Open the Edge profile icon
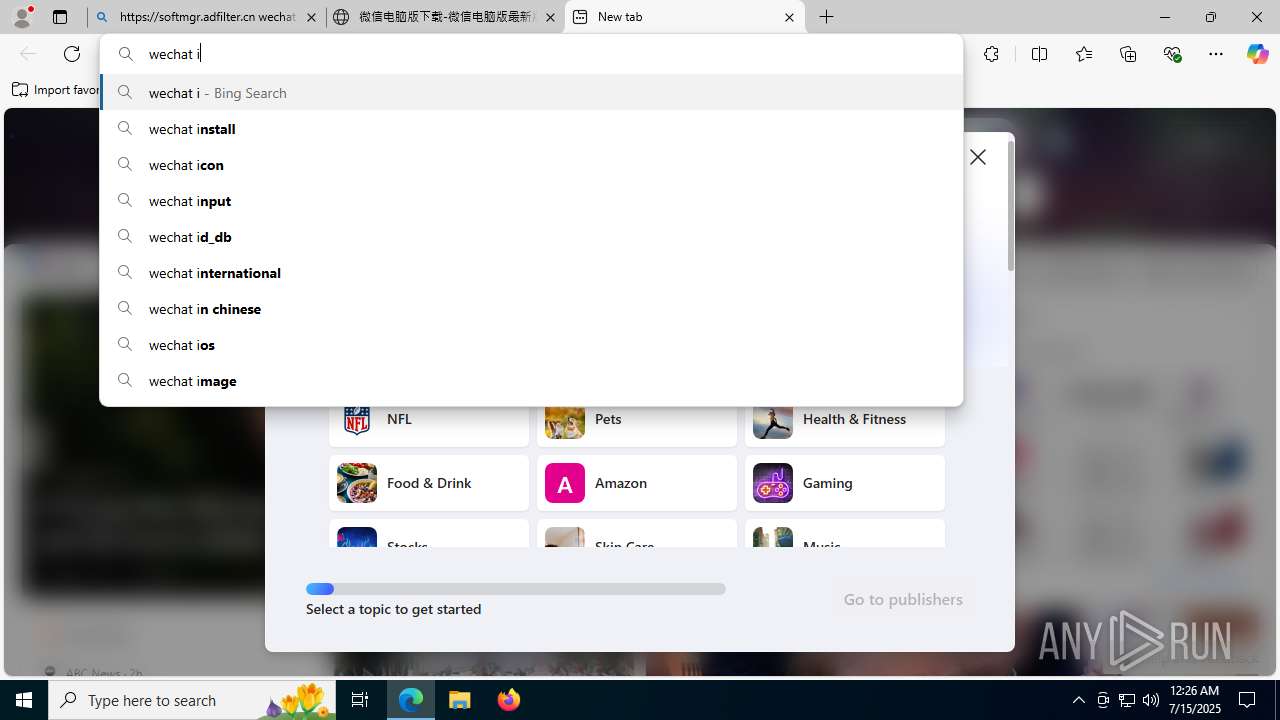 point(22,17)
